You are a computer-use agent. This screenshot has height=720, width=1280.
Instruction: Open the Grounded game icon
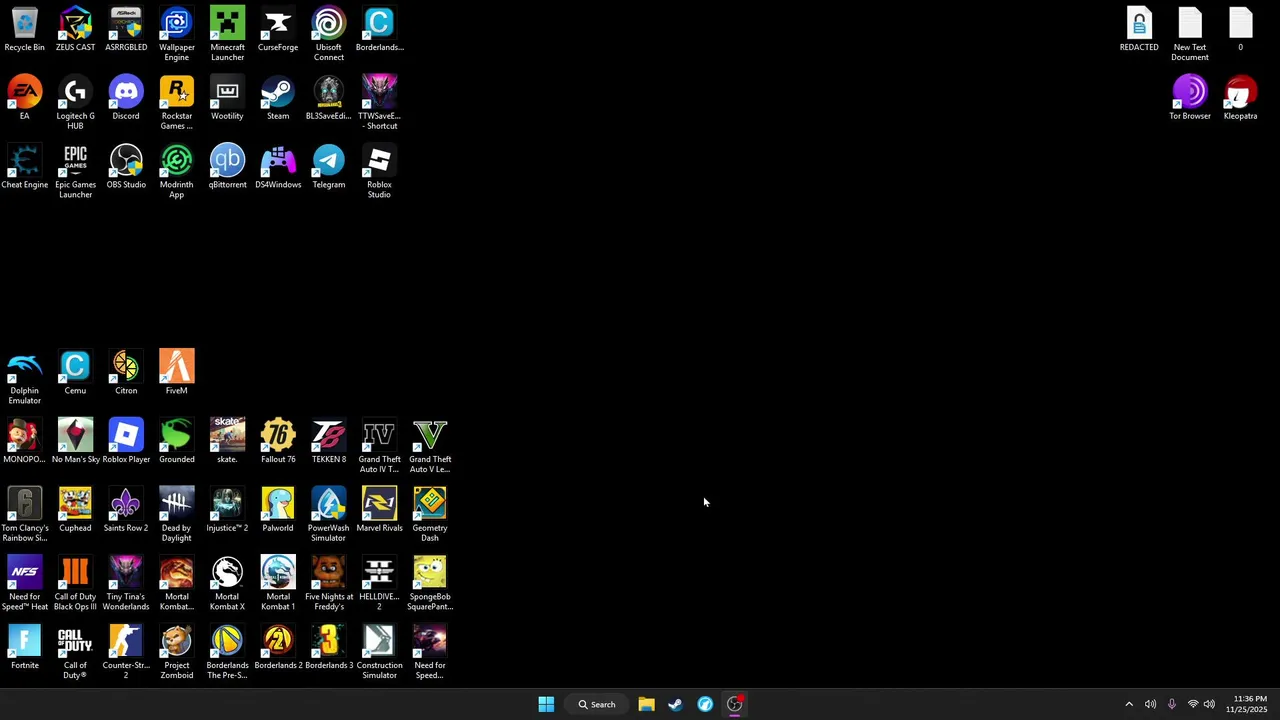(x=177, y=442)
